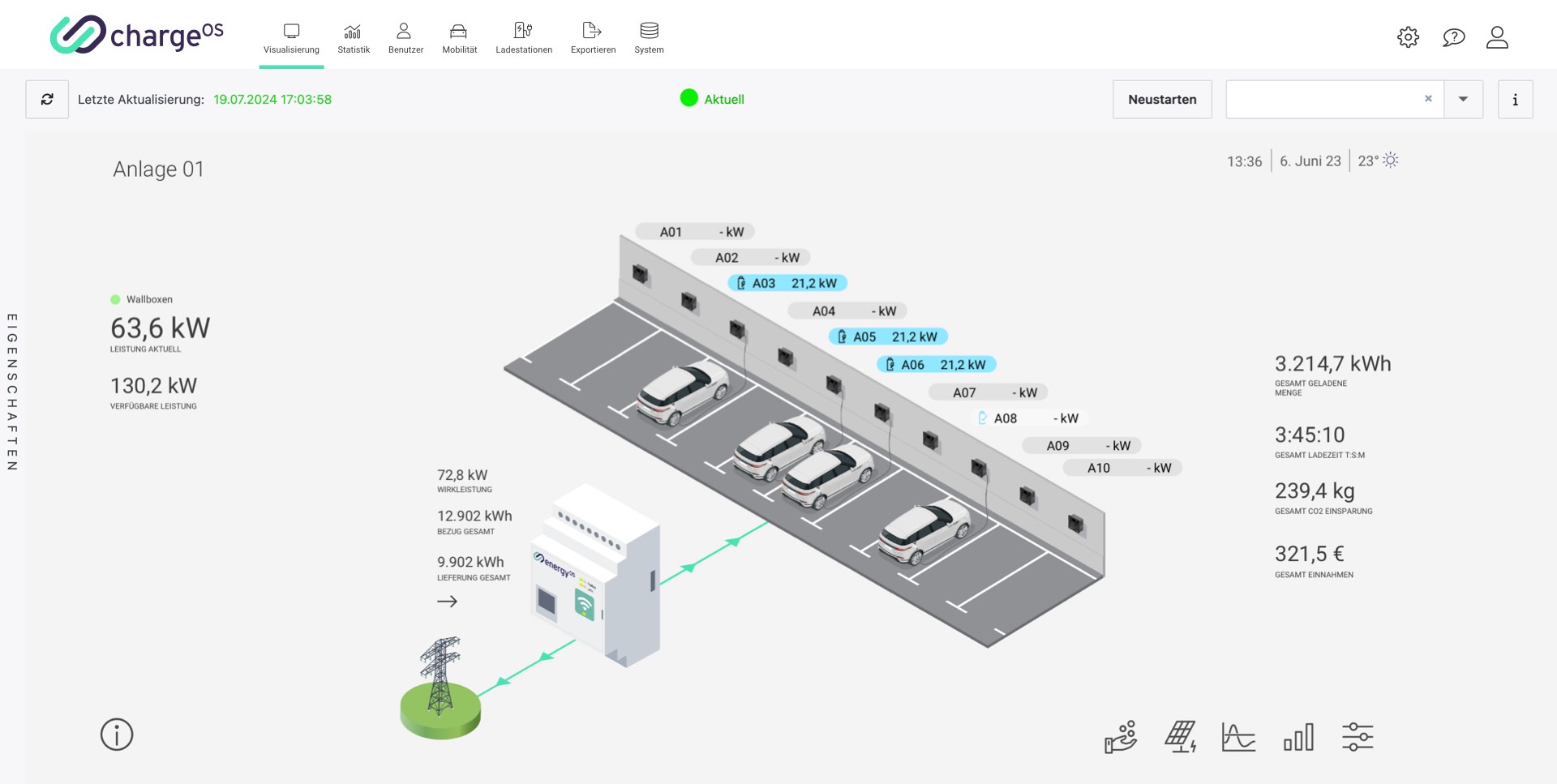The height and width of the screenshot is (784, 1557).
Task: Click the line chart icon
Action: 1238,737
